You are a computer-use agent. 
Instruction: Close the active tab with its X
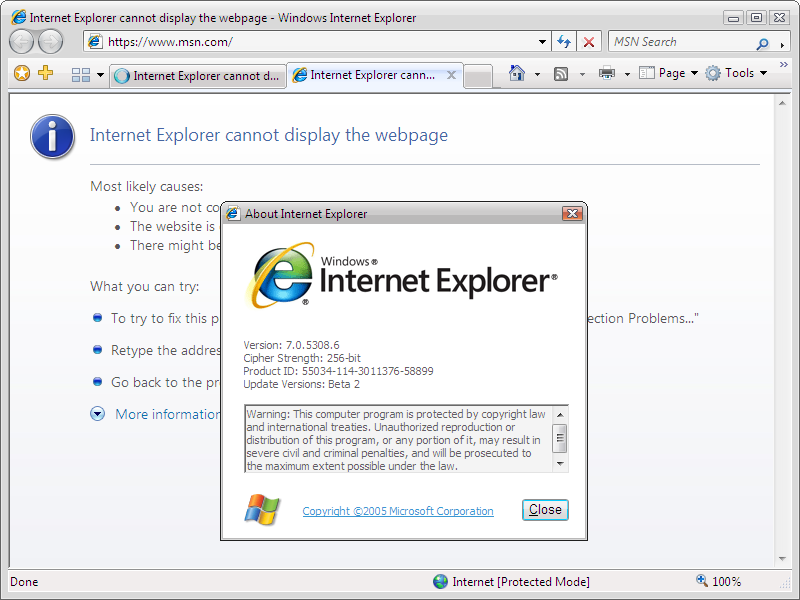[x=452, y=76]
